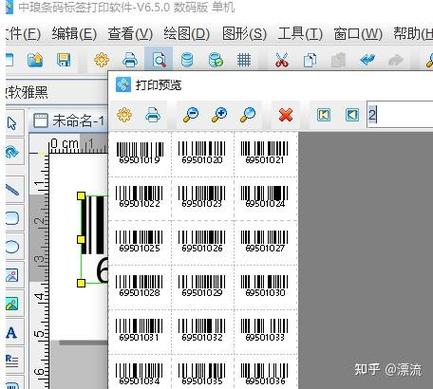Viewport: 433px width, 389px height.
Task: Click the database with checkmark icon
Action: pos(215,60)
